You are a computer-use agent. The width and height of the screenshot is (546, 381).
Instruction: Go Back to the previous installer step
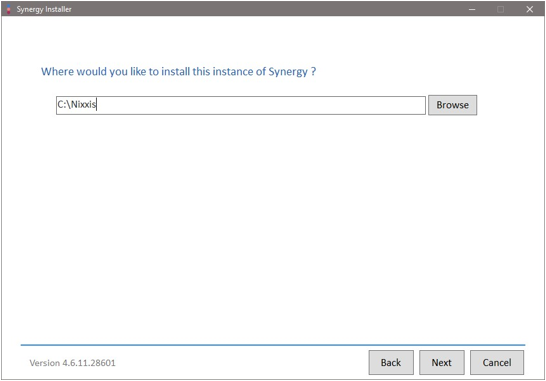(391, 363)
